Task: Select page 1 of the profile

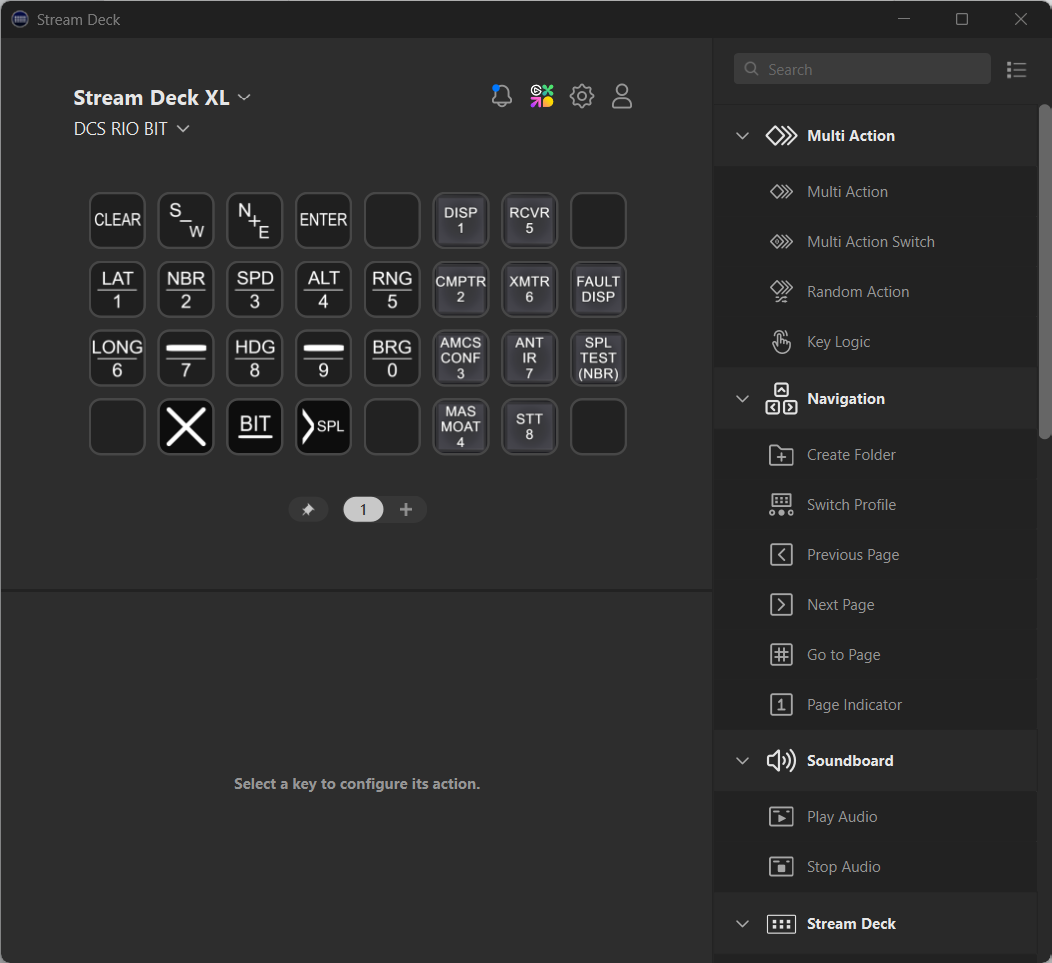Action: [362, 509]
